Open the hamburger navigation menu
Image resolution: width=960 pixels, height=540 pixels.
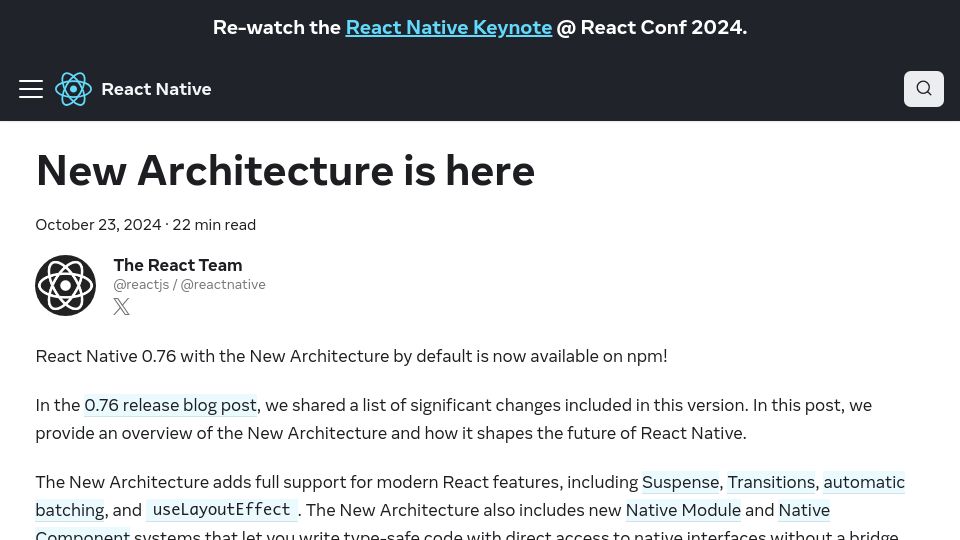[31, 89]
